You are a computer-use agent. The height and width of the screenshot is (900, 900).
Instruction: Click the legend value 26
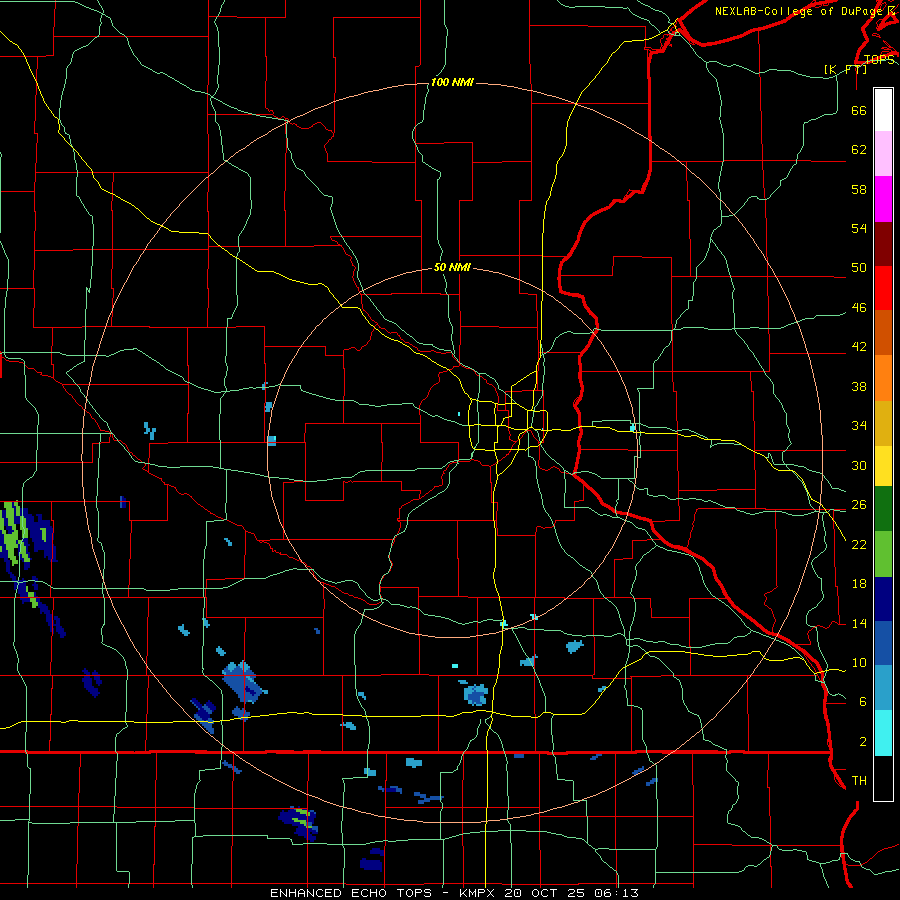pyautogui.click(x=859, y=505)
